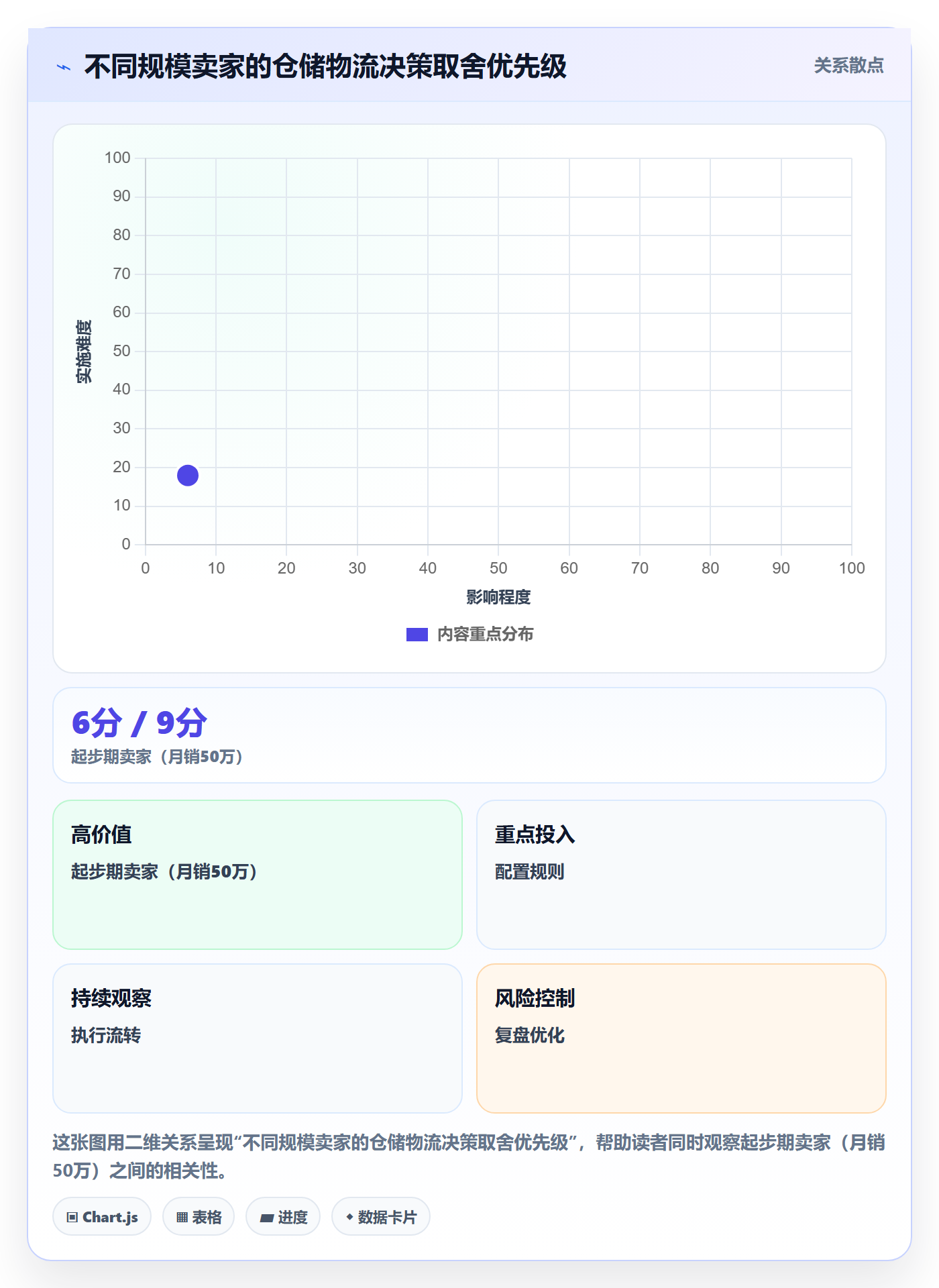The width and height of the screenshot is (939, 1288).
Task: Open the 高价值 quadrant card
Action: coord(258,874)
